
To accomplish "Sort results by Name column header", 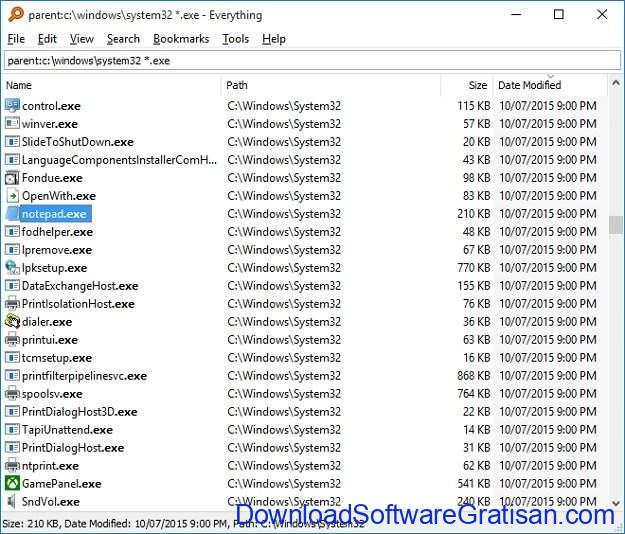I will tap(112, 85).
